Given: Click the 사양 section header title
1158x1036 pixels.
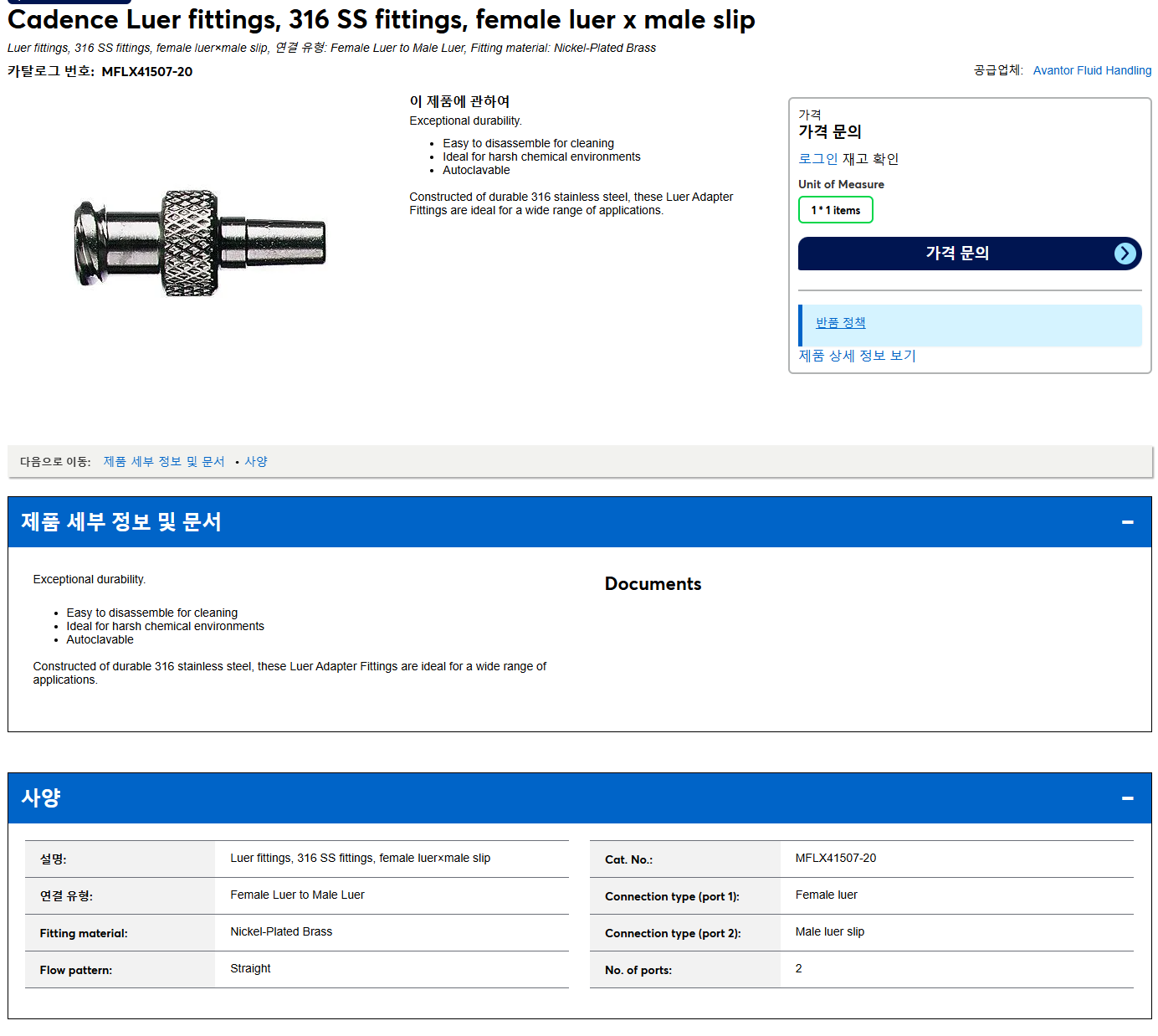Looking at the screenshot, I should [x=41, y=798].
